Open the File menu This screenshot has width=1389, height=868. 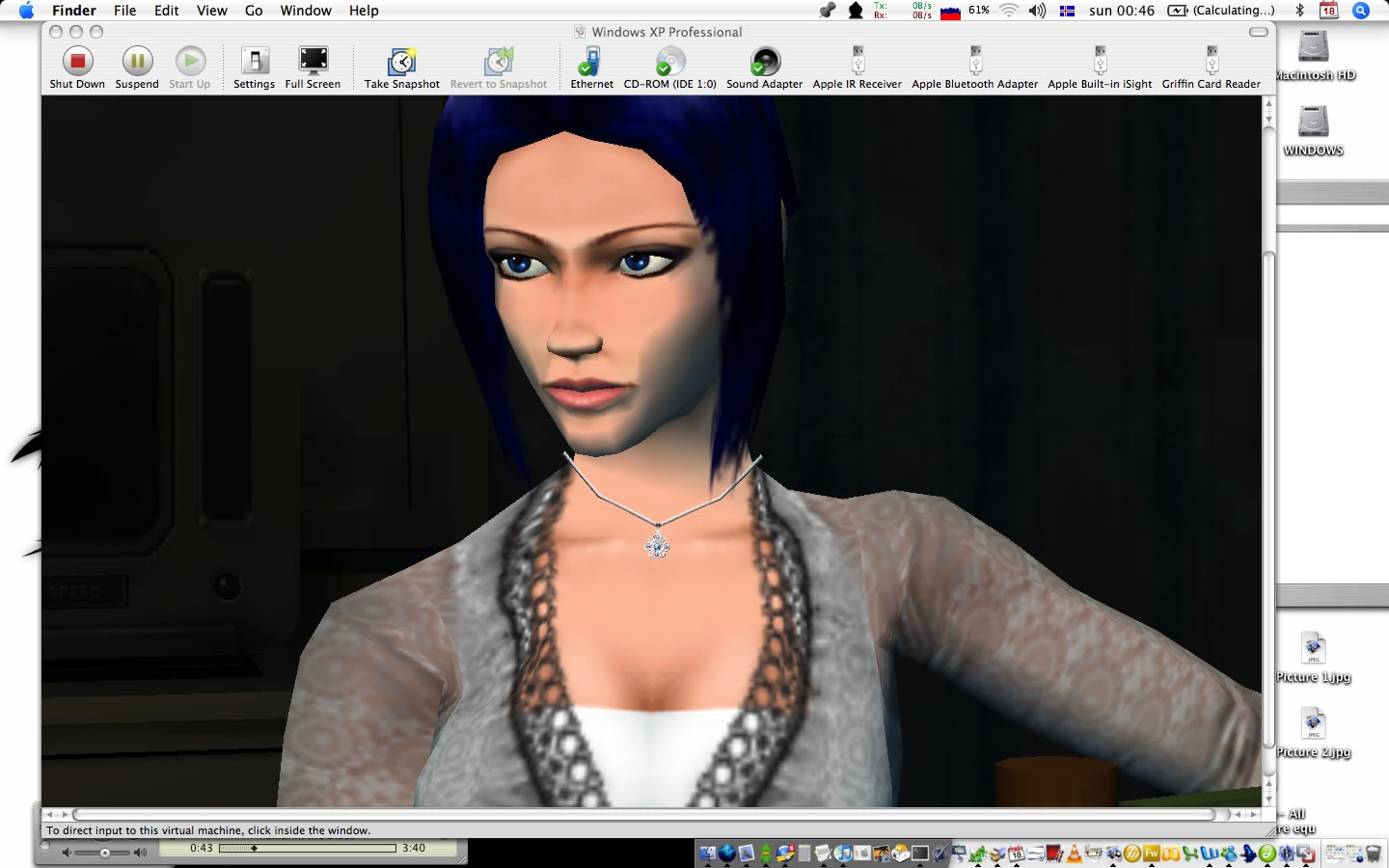click(x=125, y=11)
